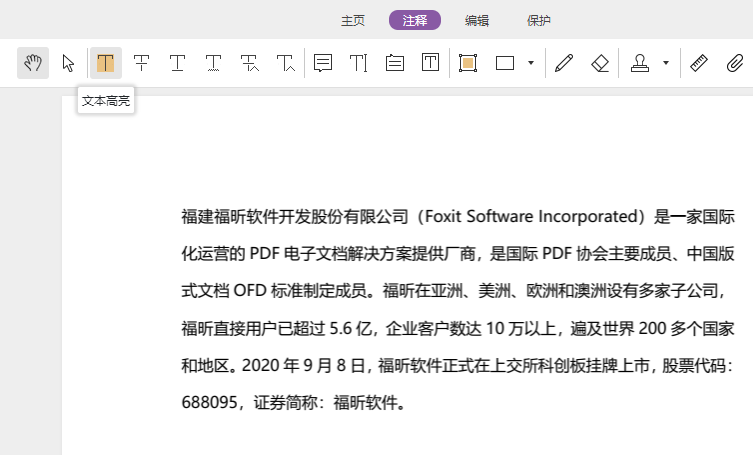The height and width of the screenshot is (455, 753).
Task: Click the text "OFD" in the third line
Action: [250, 291]
